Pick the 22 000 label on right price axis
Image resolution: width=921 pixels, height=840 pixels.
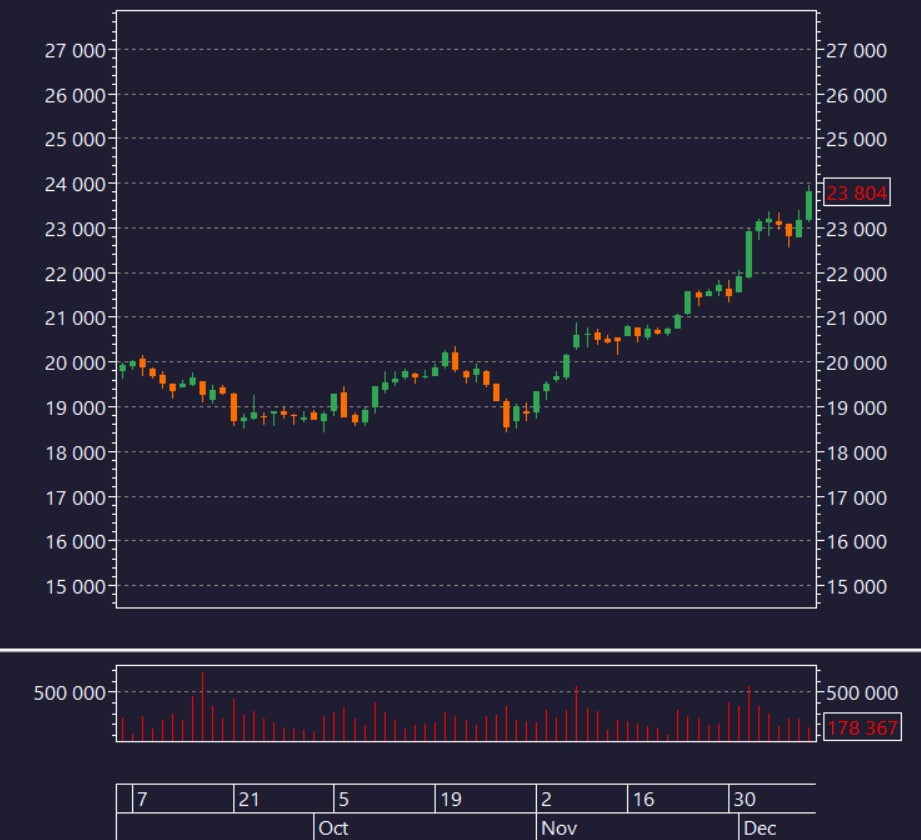(856, 274)
